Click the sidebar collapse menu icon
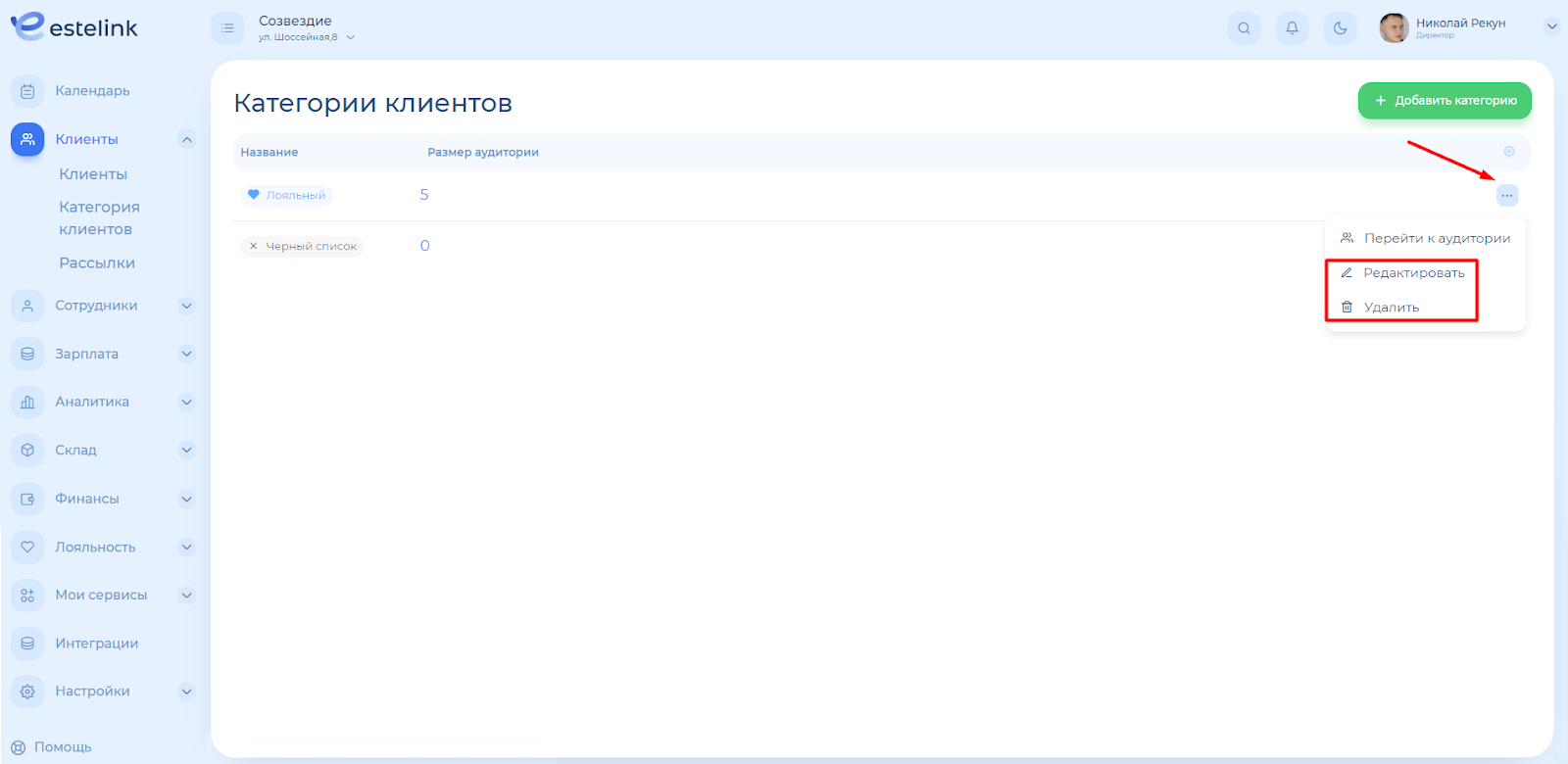 coord(227,28)
